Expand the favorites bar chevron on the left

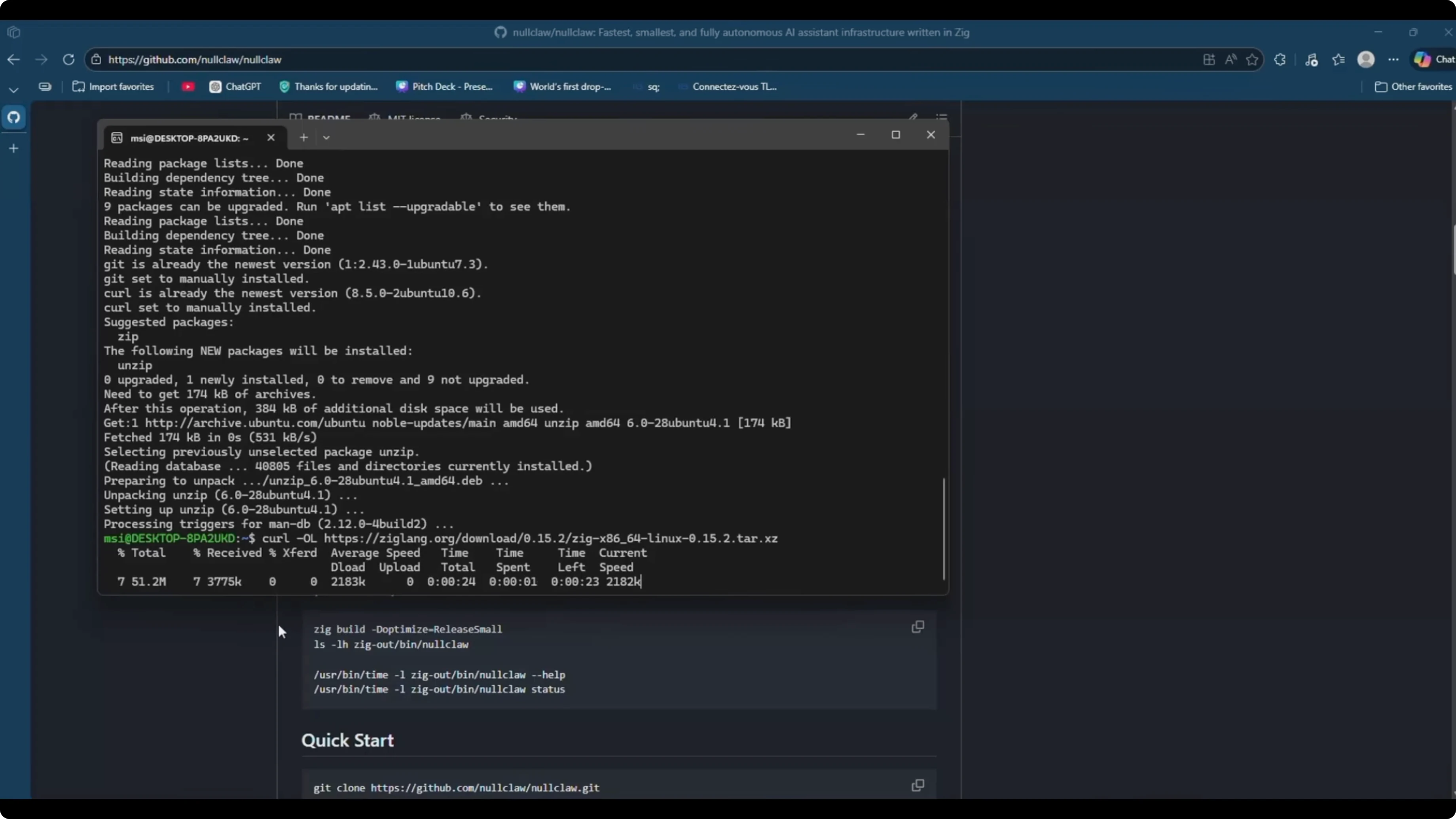[13, 89]
